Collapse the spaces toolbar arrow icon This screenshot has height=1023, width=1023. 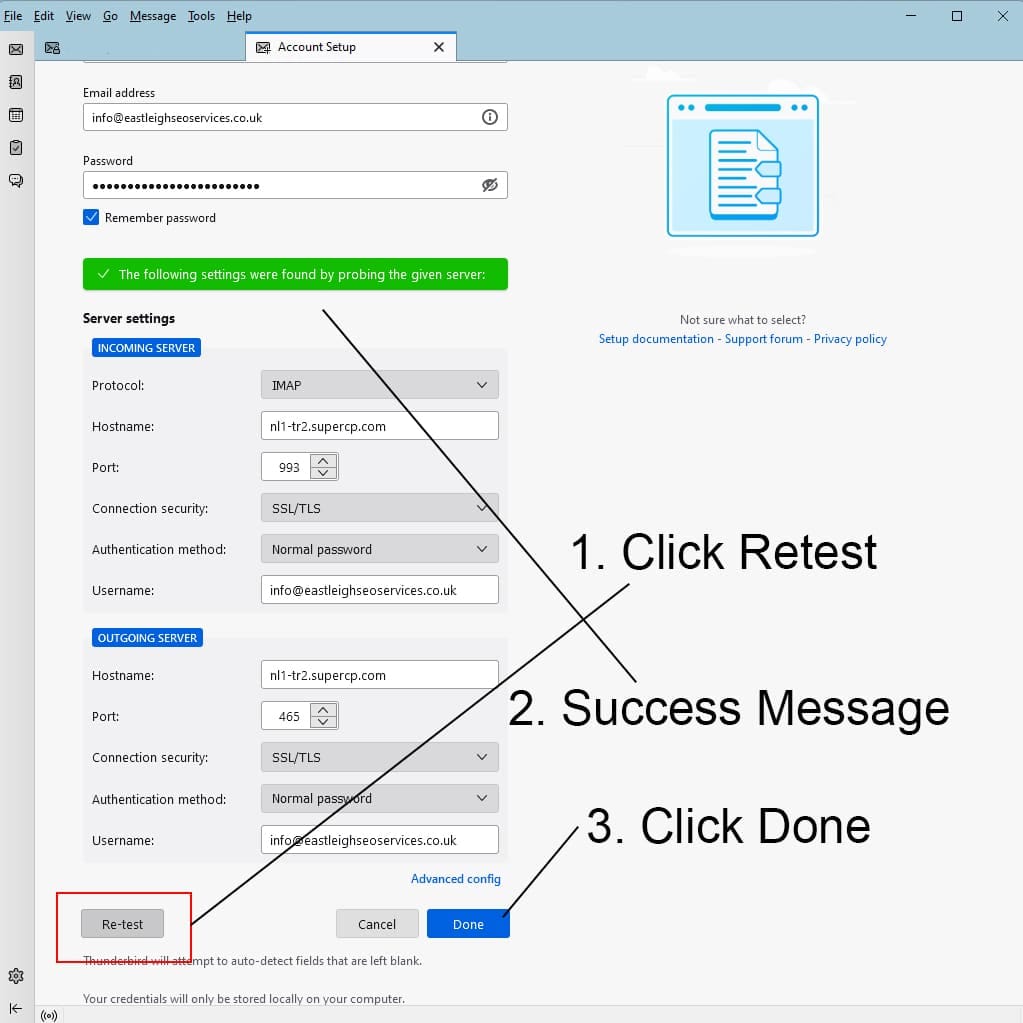tap(16, 1009)
